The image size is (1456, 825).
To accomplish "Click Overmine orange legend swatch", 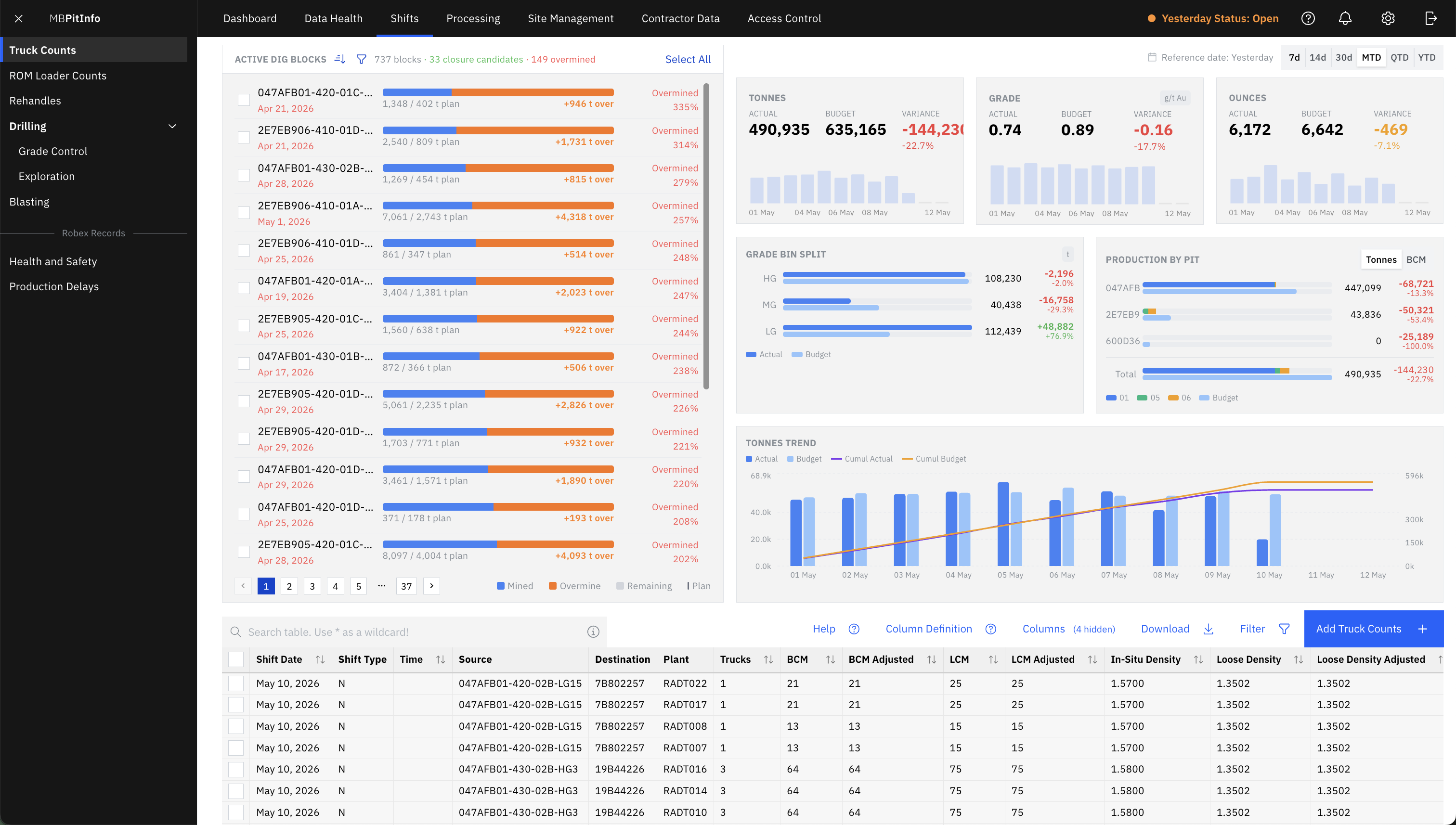I will point(553,586).
